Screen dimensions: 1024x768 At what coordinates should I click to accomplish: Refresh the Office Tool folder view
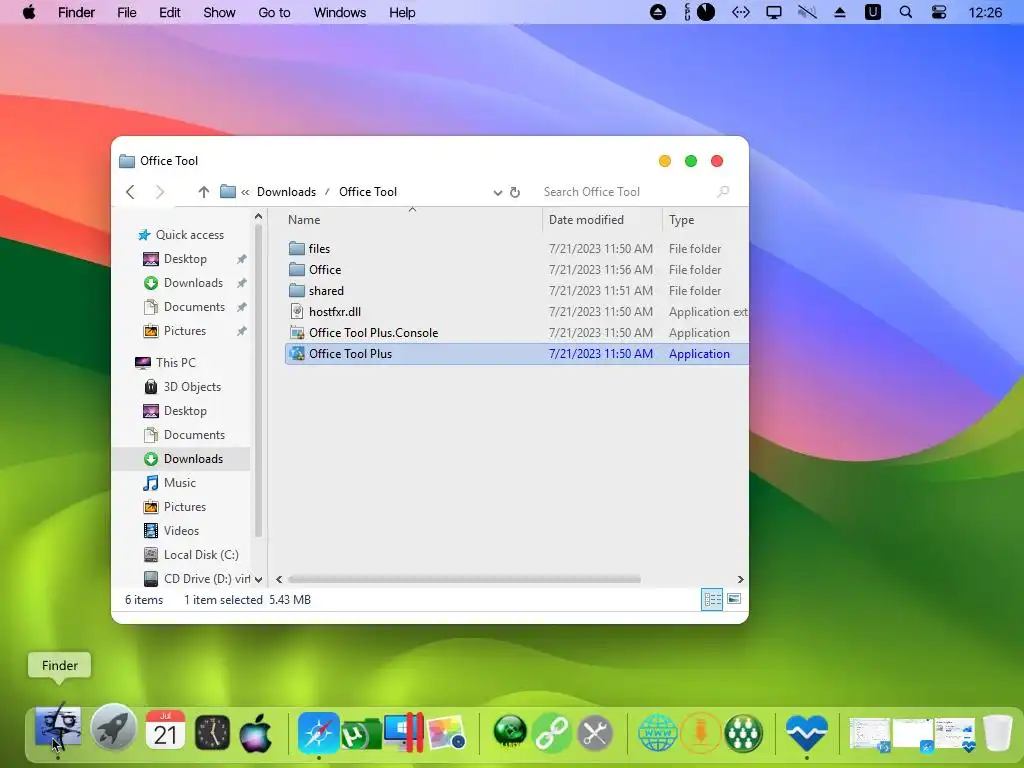515,192
